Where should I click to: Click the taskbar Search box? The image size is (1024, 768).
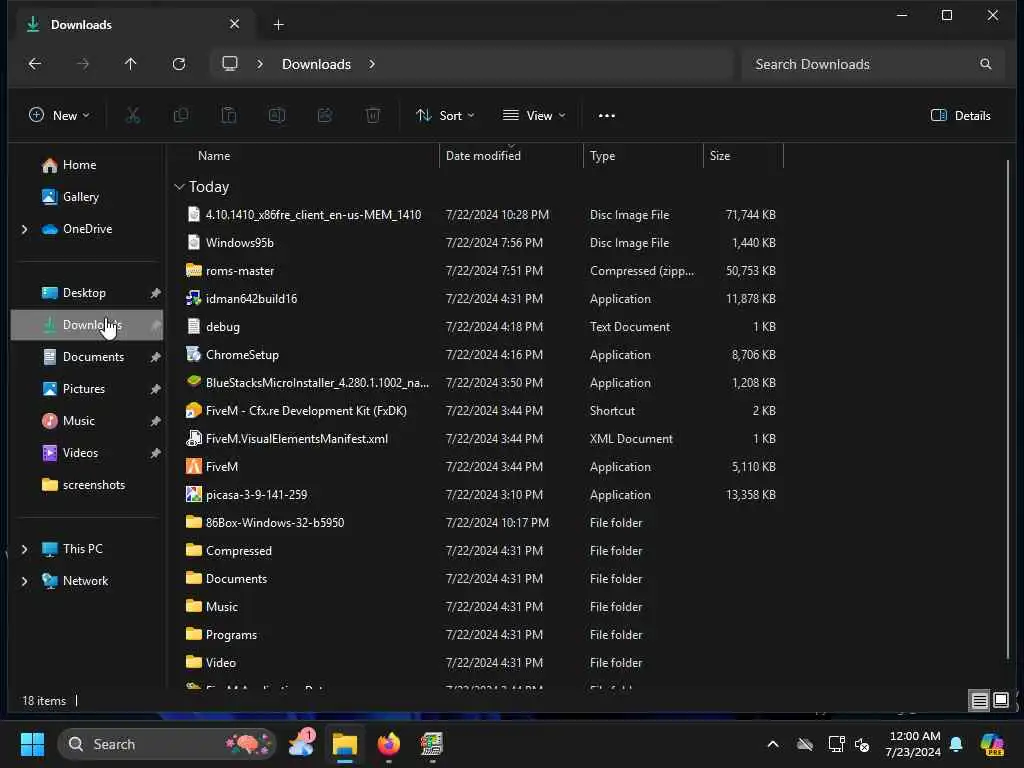click(167, 744)
